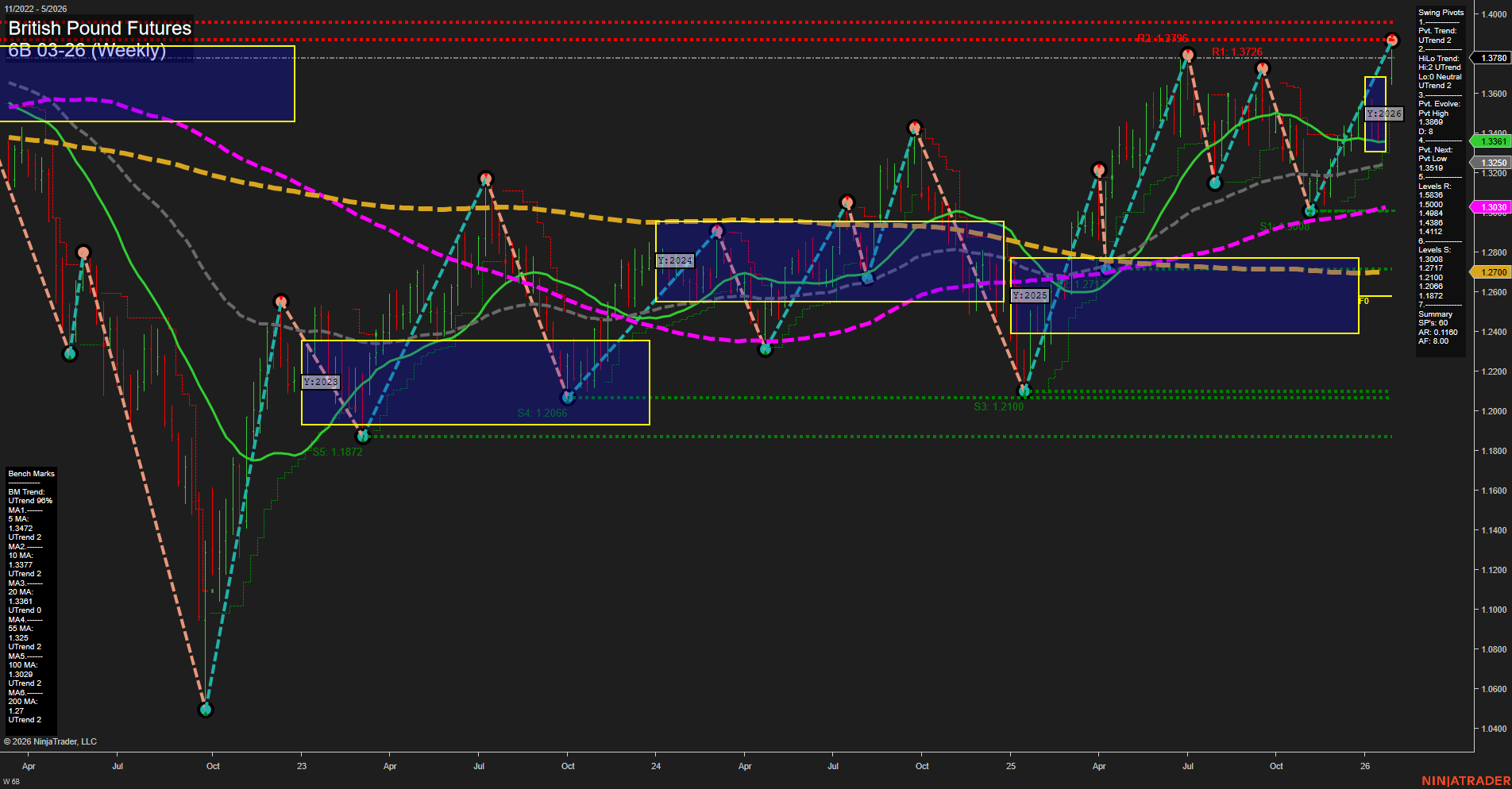
Task: Click the red pivot dot at the R1: 1.3726 peak
Action: point(1187,54)
